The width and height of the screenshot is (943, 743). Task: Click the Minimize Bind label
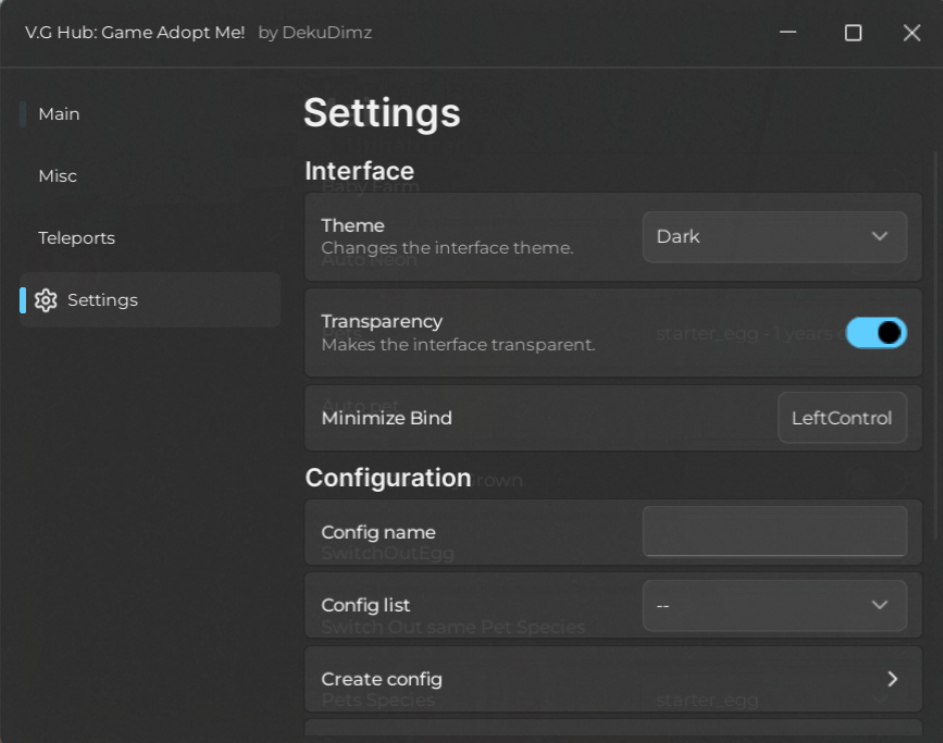[387, 418]
